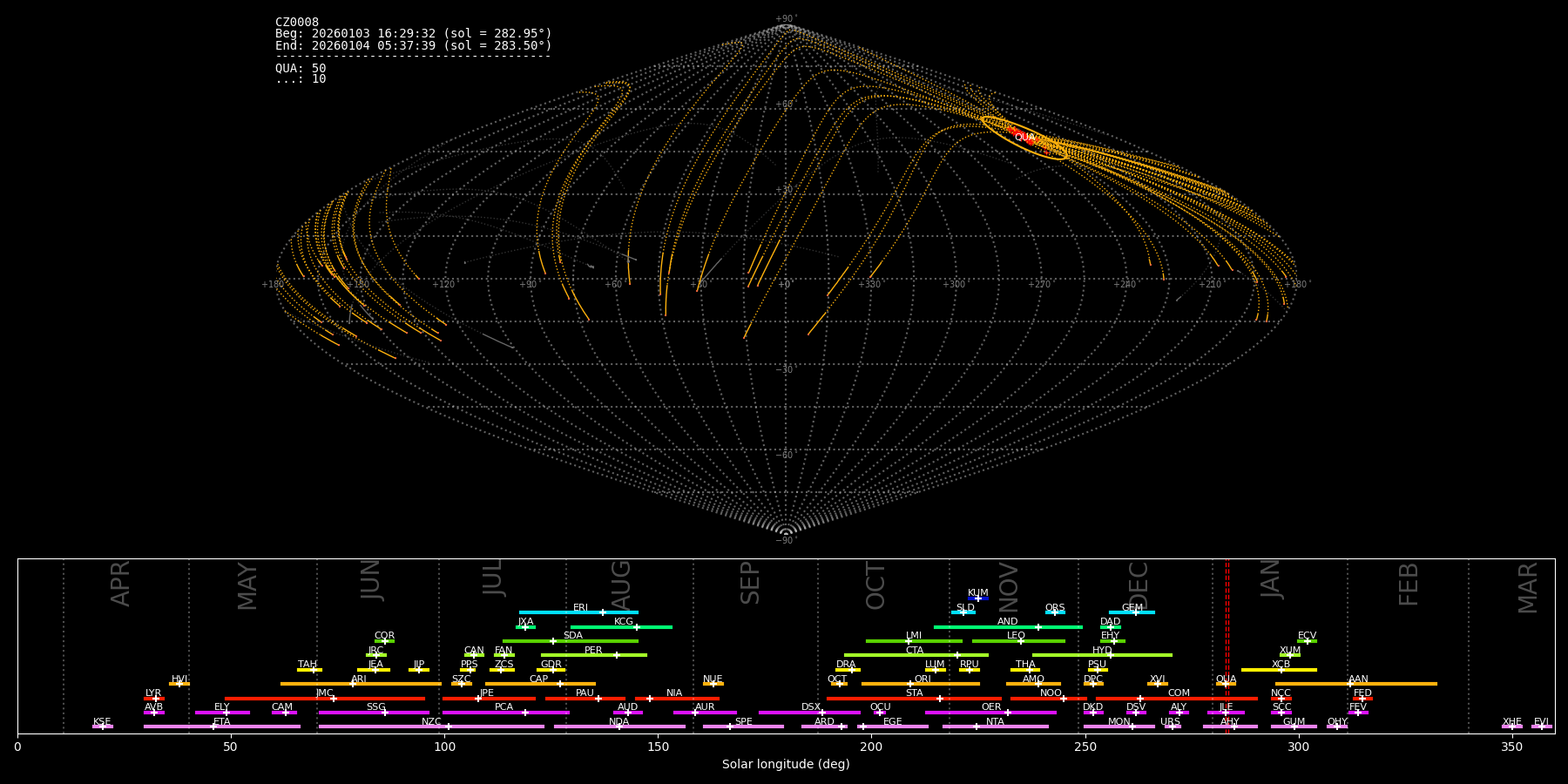The image size is (1568, 784).
Task: Click the ECV shower label in the timeline
Action: tap(1307, 636)
